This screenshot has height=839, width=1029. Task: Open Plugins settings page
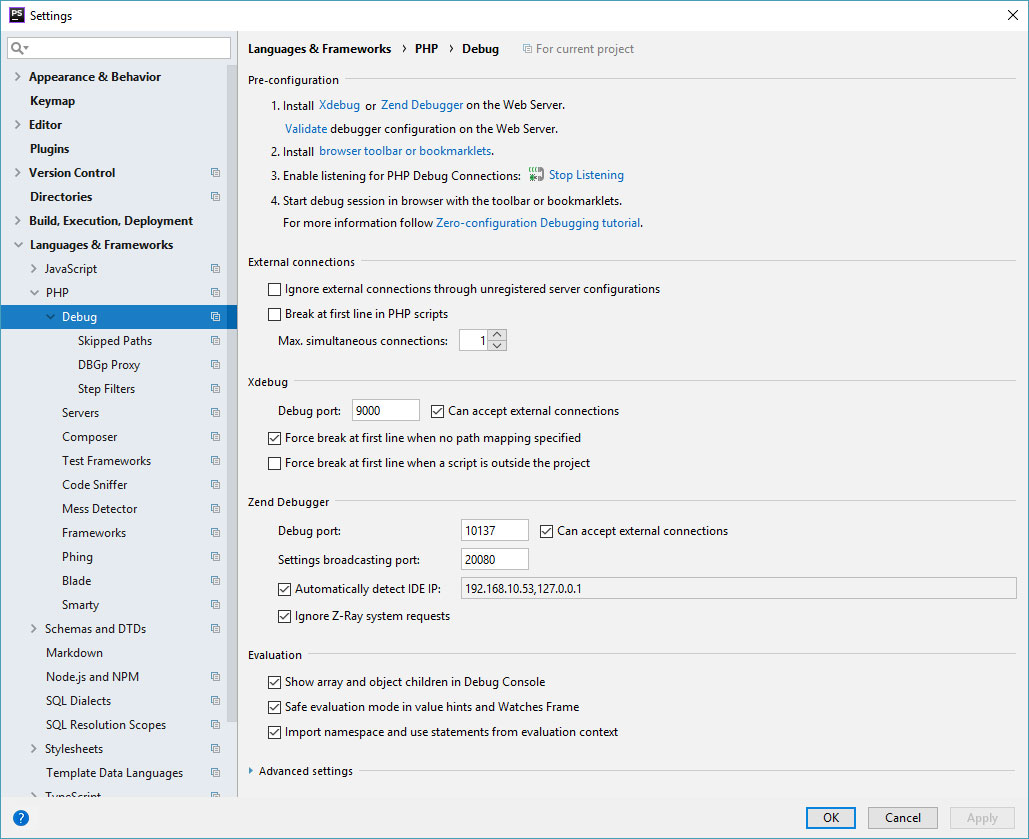point(49,149)
